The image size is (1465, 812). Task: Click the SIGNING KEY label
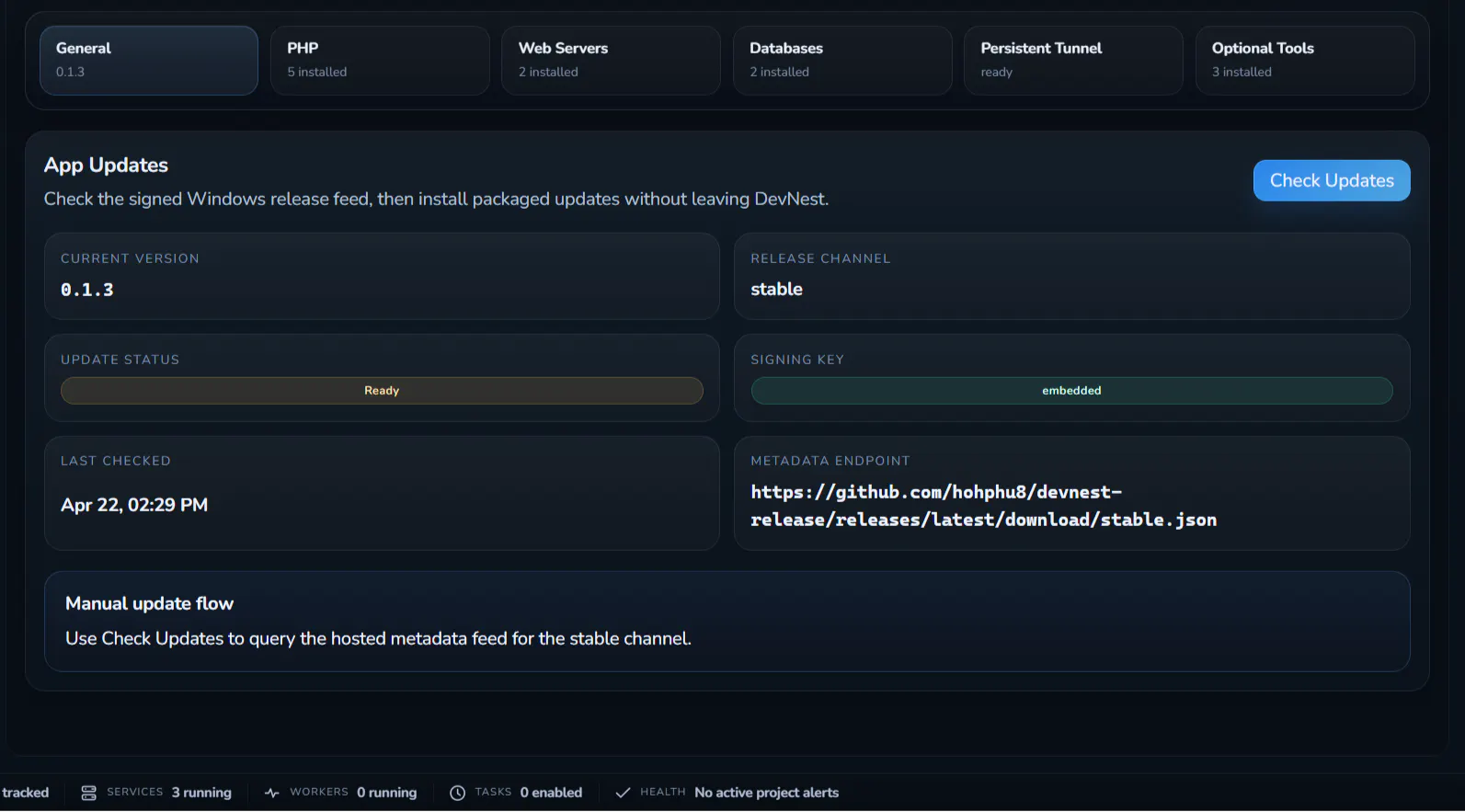click(797, 360)
